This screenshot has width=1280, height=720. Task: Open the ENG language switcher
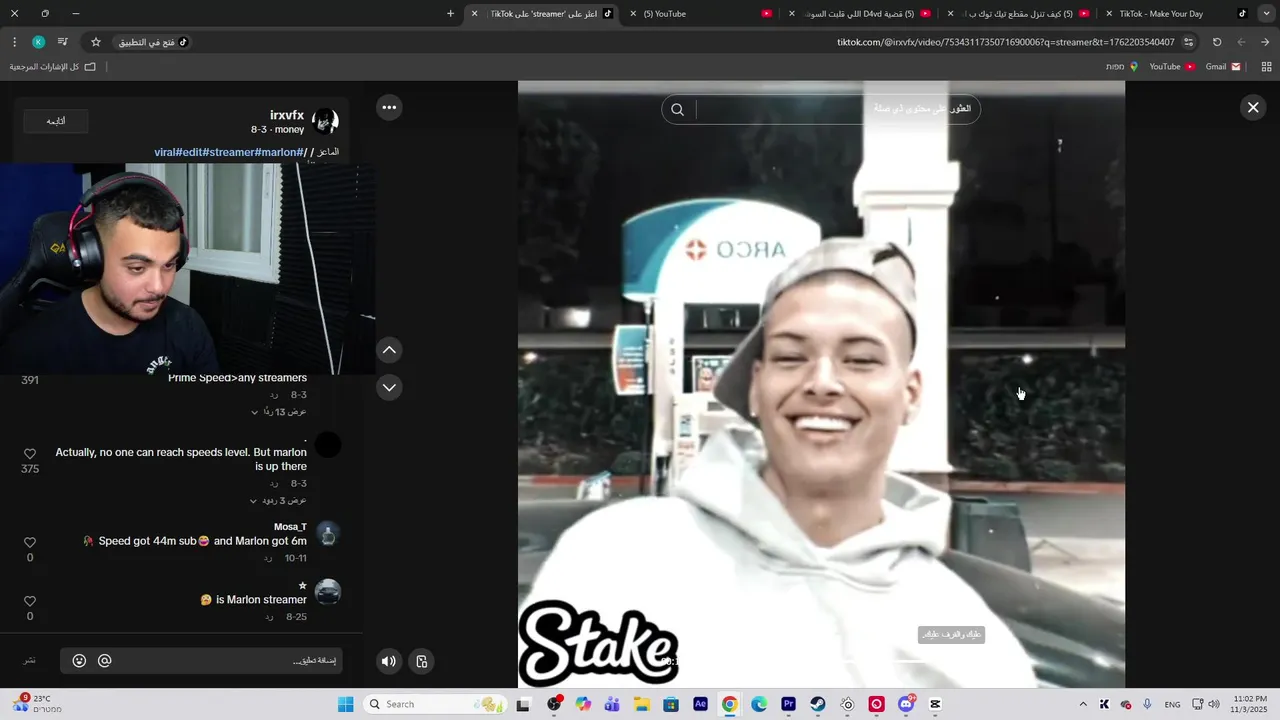click(x=1172, y=704)
